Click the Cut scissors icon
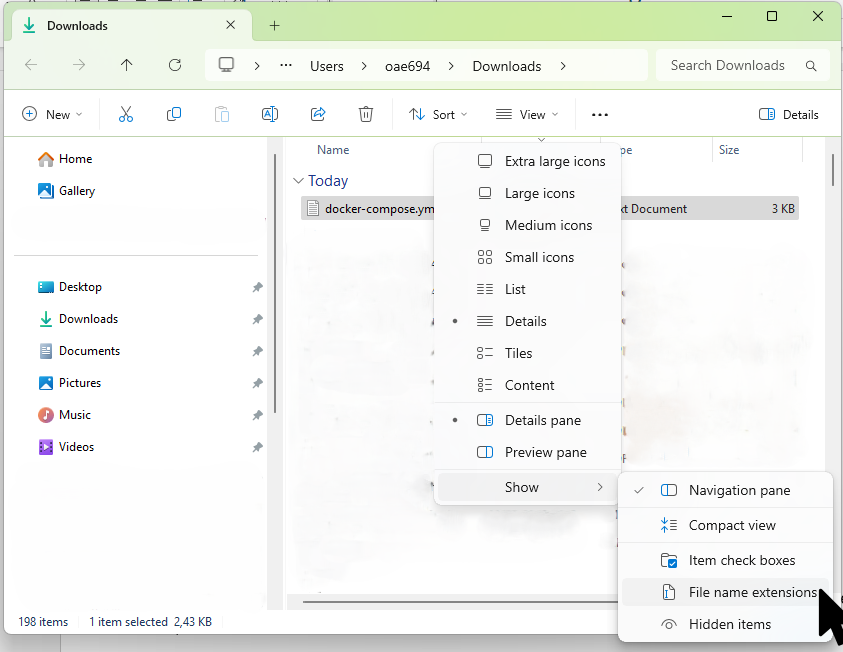This screenshot has height=652, width=843. click(126, 115)
